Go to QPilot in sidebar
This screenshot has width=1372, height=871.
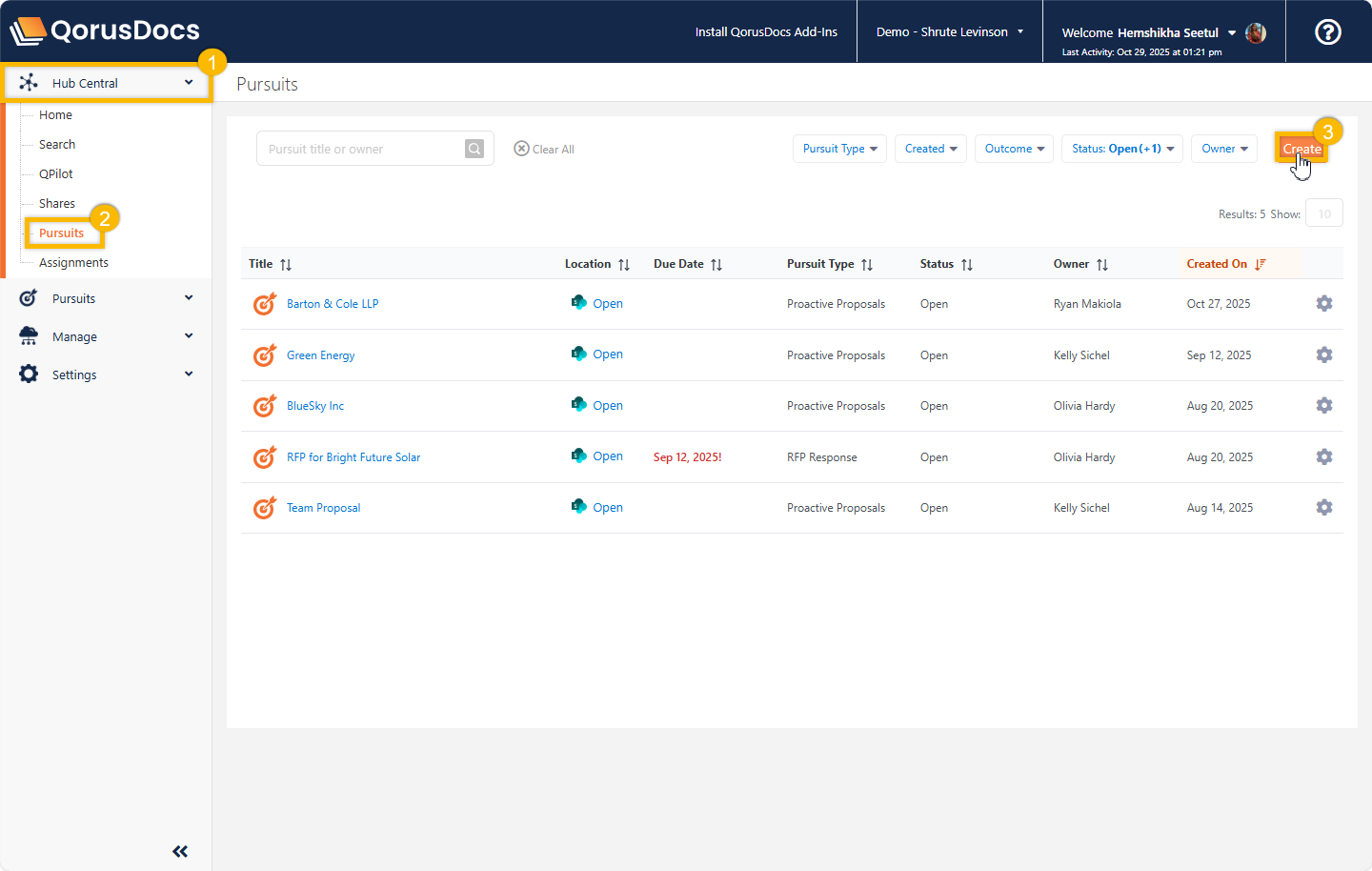point(56,174)
